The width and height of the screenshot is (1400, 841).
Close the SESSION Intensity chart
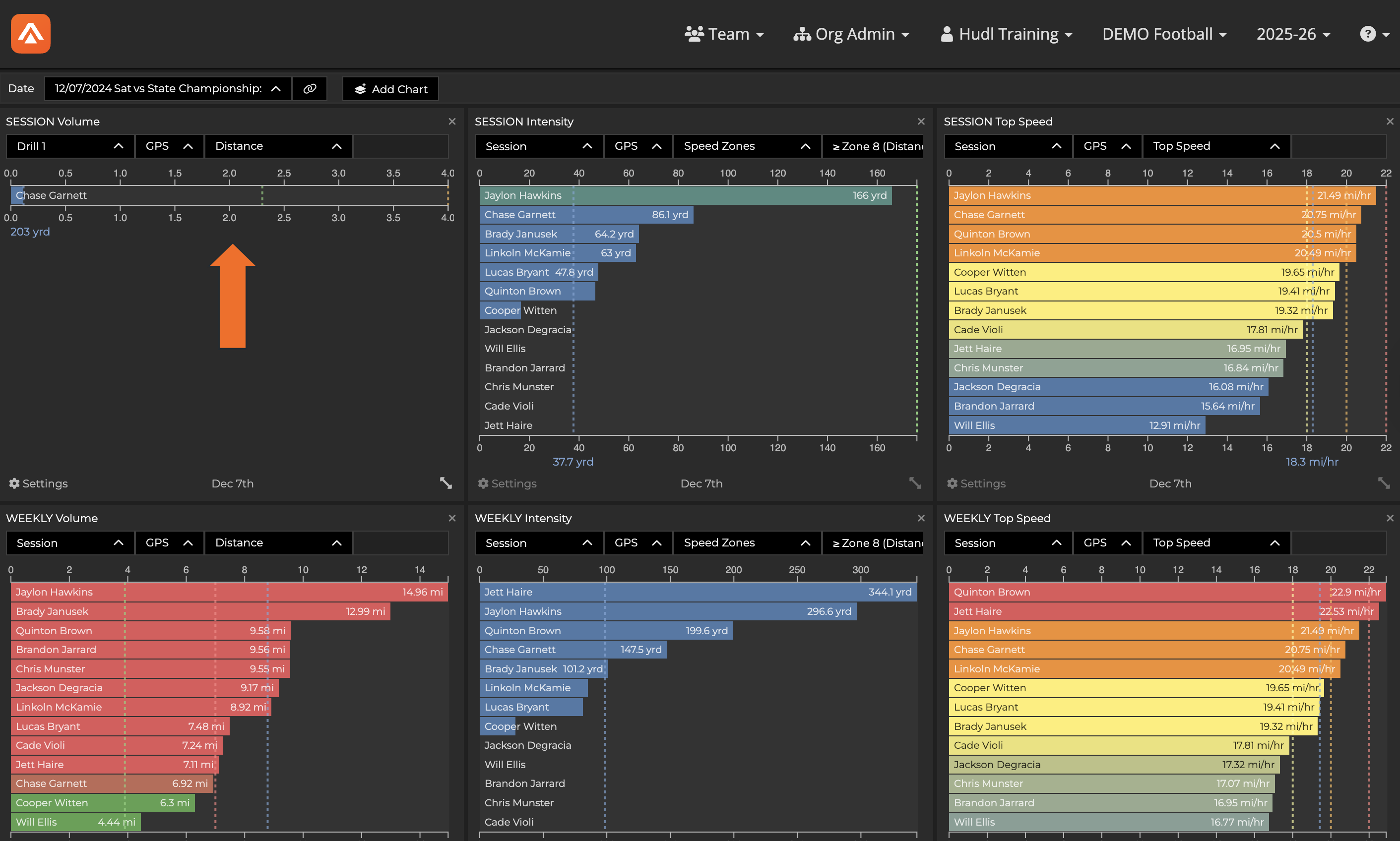pos(920,121)
